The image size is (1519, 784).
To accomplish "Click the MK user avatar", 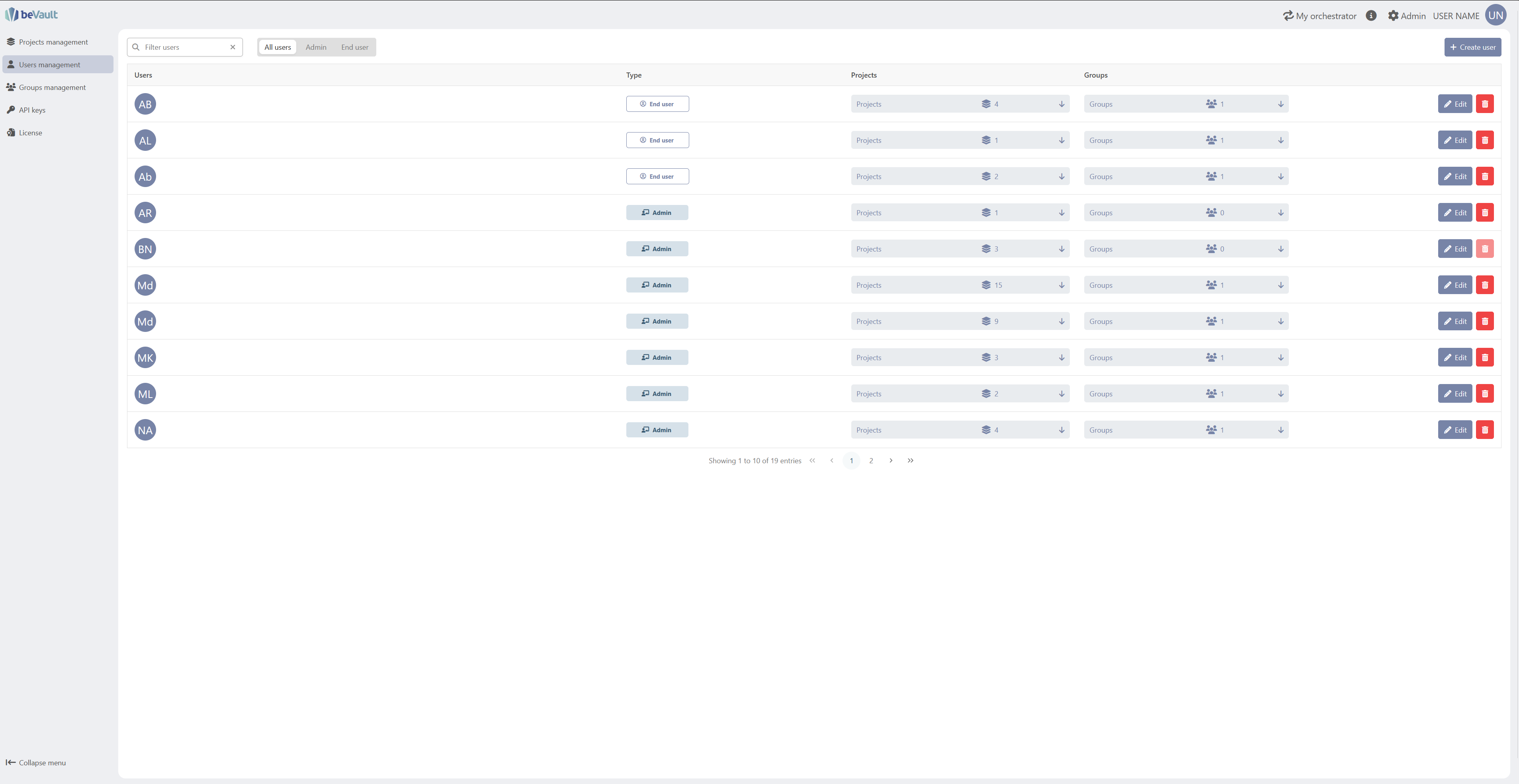I will [x=145, y=358].
